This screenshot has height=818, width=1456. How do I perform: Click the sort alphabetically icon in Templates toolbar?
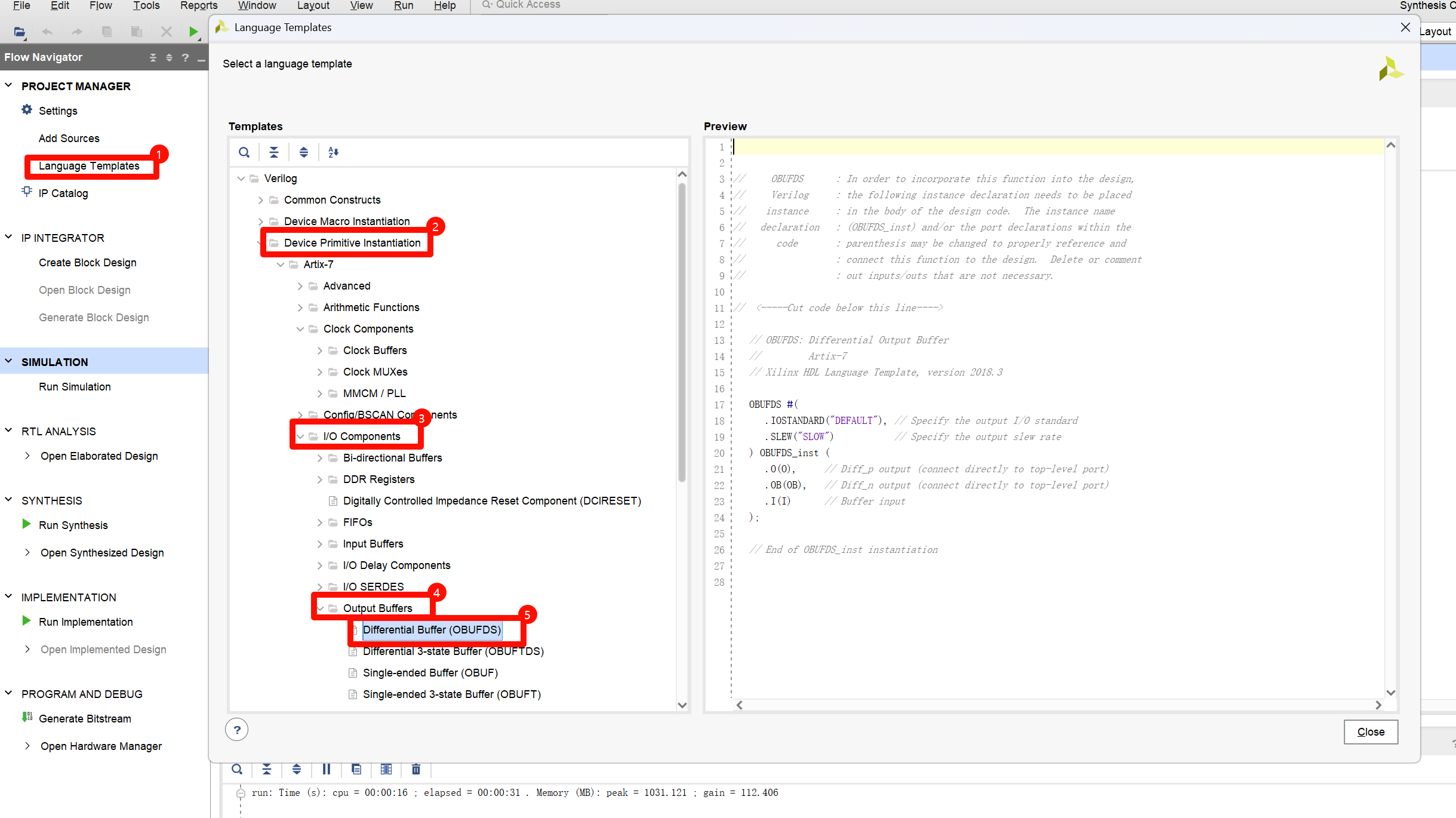click(x=333, y=152)
